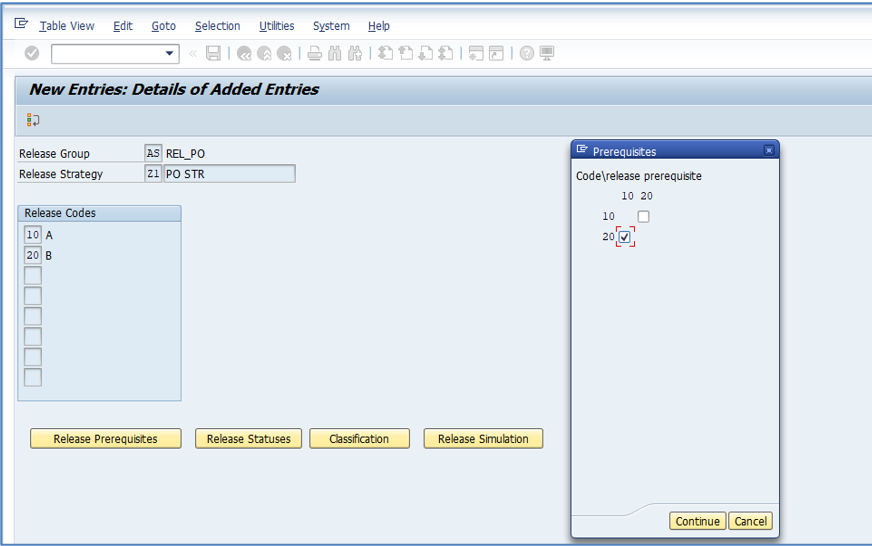The image size is (872, 546).
Task: Click the last empty release code field
Action: [x=33, y=378]
